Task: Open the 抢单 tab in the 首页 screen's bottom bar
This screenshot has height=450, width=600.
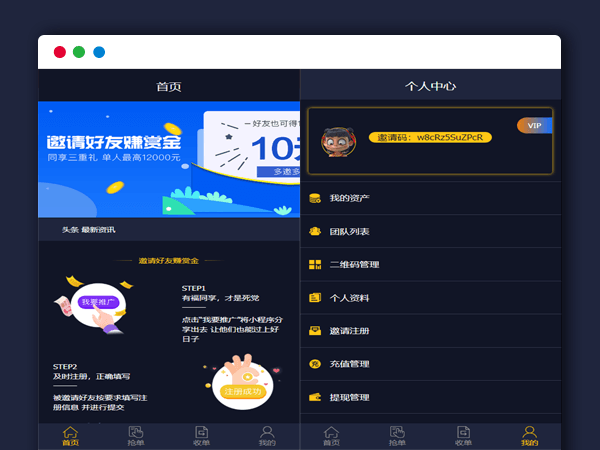Action: point(136,436)
